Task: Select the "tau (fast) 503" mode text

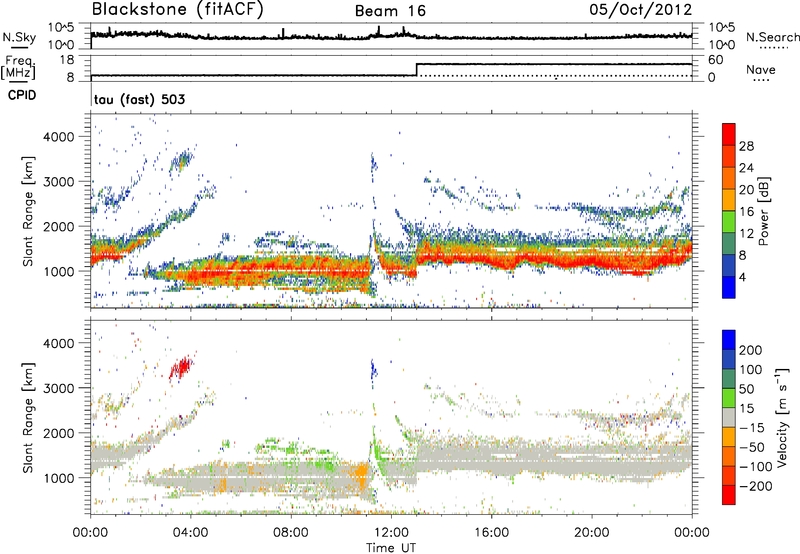Action: click(139, 99)
